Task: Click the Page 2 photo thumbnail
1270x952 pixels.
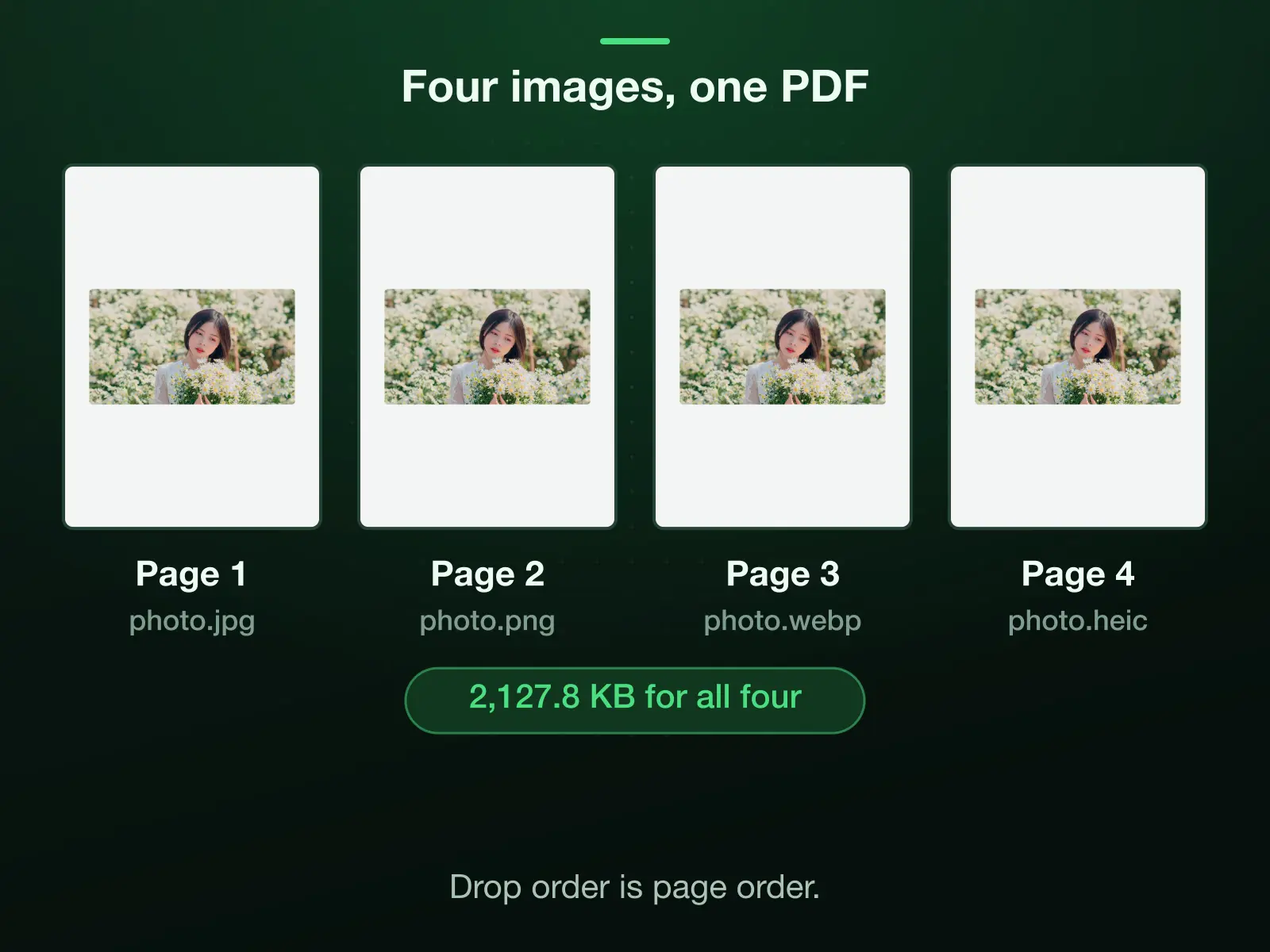Action: (487, 347)
